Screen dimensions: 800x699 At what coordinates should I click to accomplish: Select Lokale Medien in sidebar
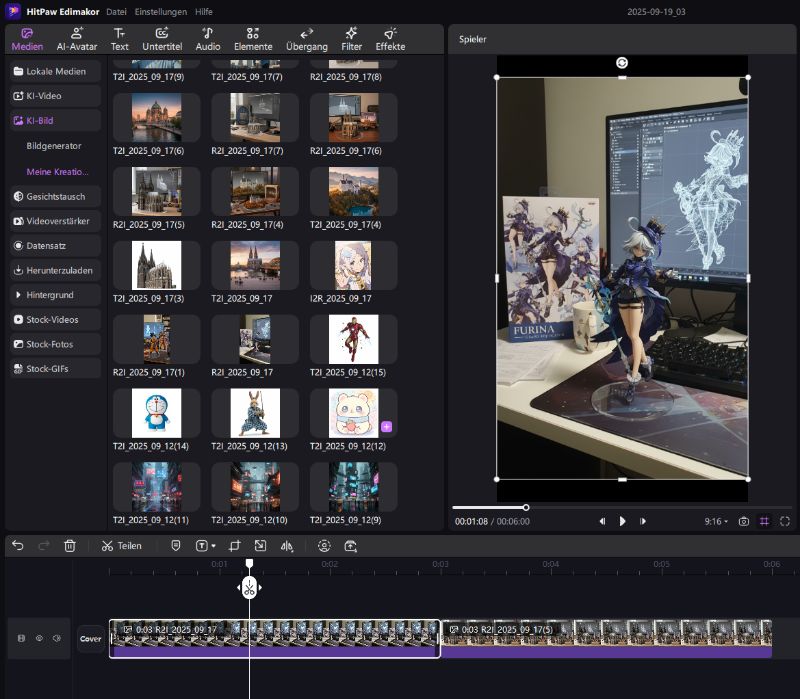click(56, 71)
